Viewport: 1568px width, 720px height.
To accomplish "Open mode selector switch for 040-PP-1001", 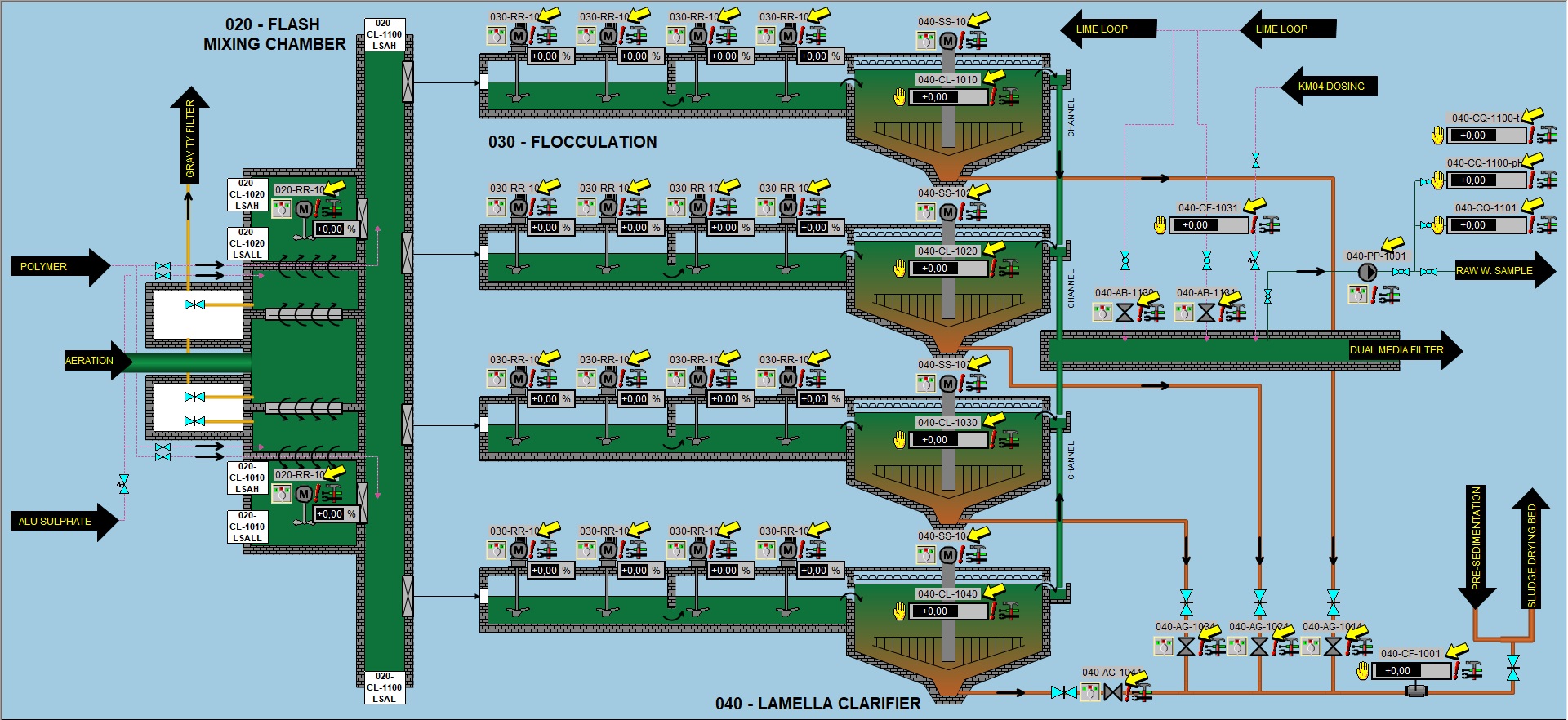I will (1356, 295).
